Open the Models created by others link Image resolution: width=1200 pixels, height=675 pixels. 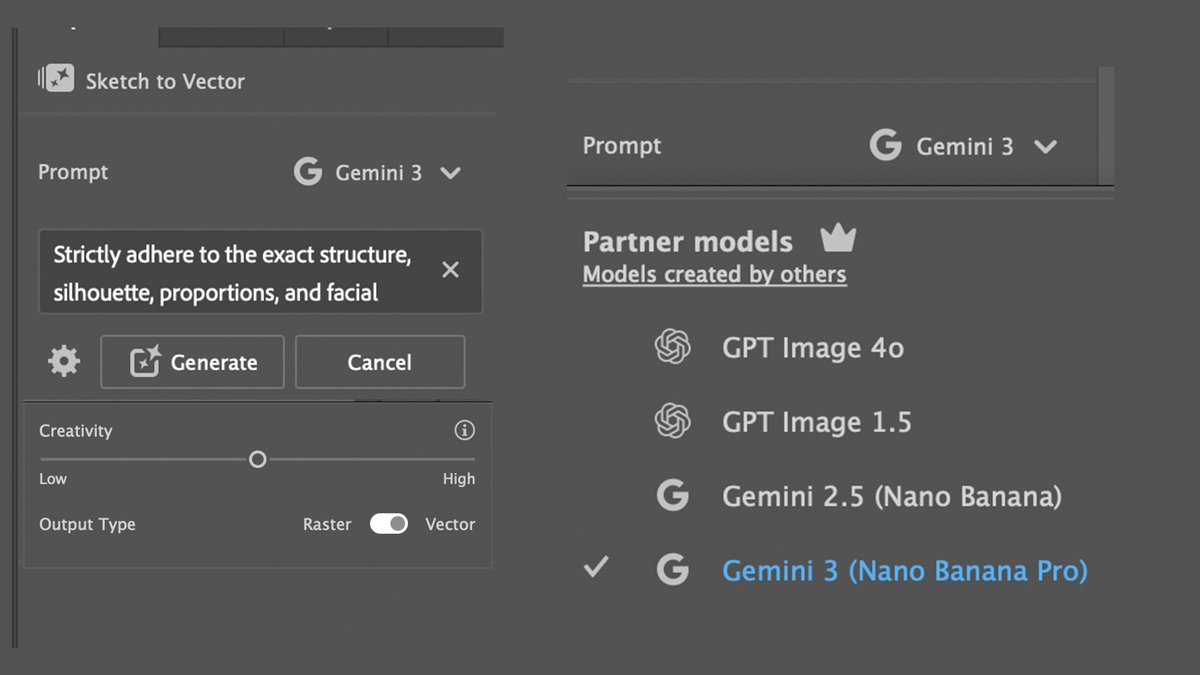click(x=715, y=274)
